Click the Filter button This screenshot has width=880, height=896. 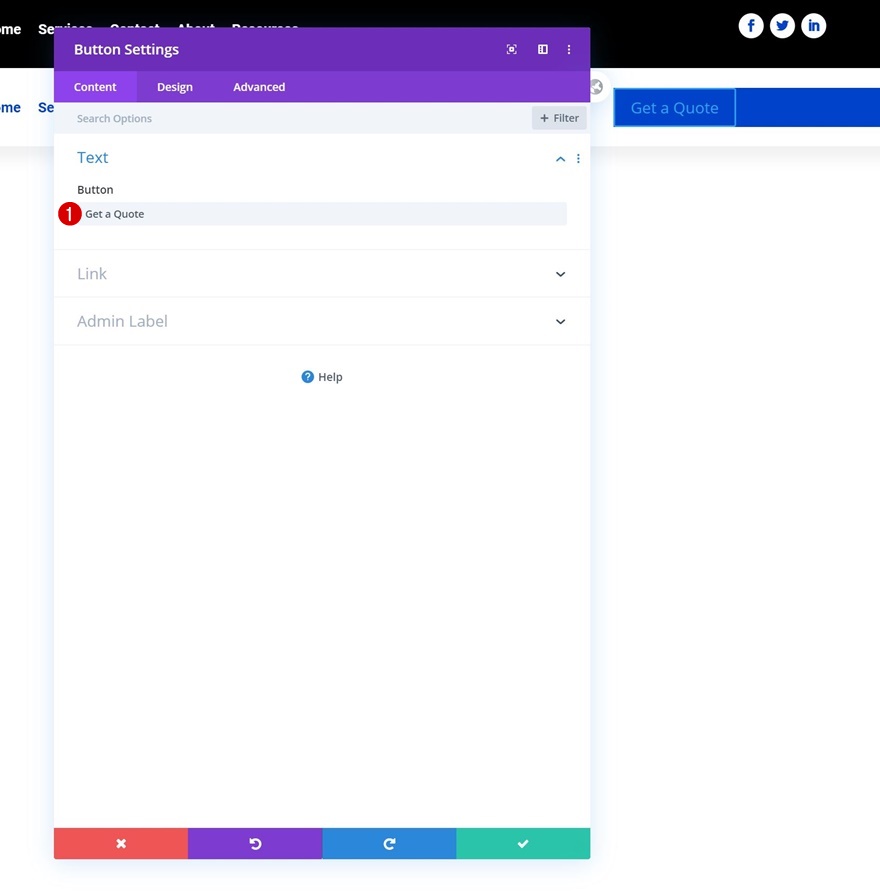point(559,117)
